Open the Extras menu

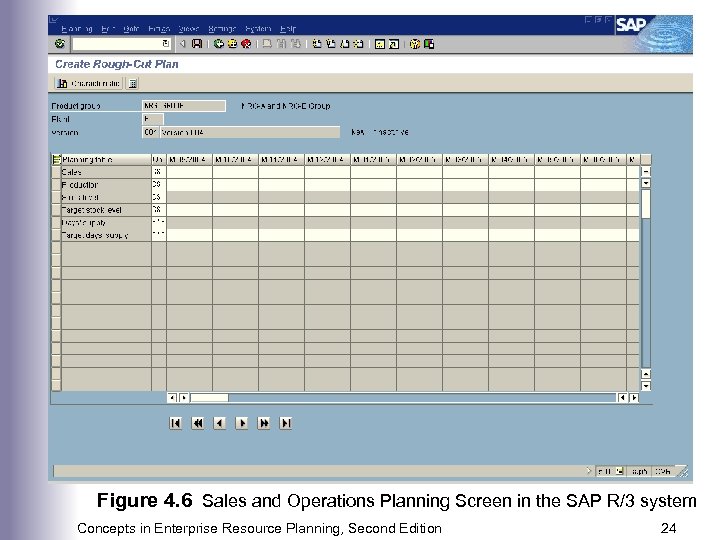click(159, 29)
